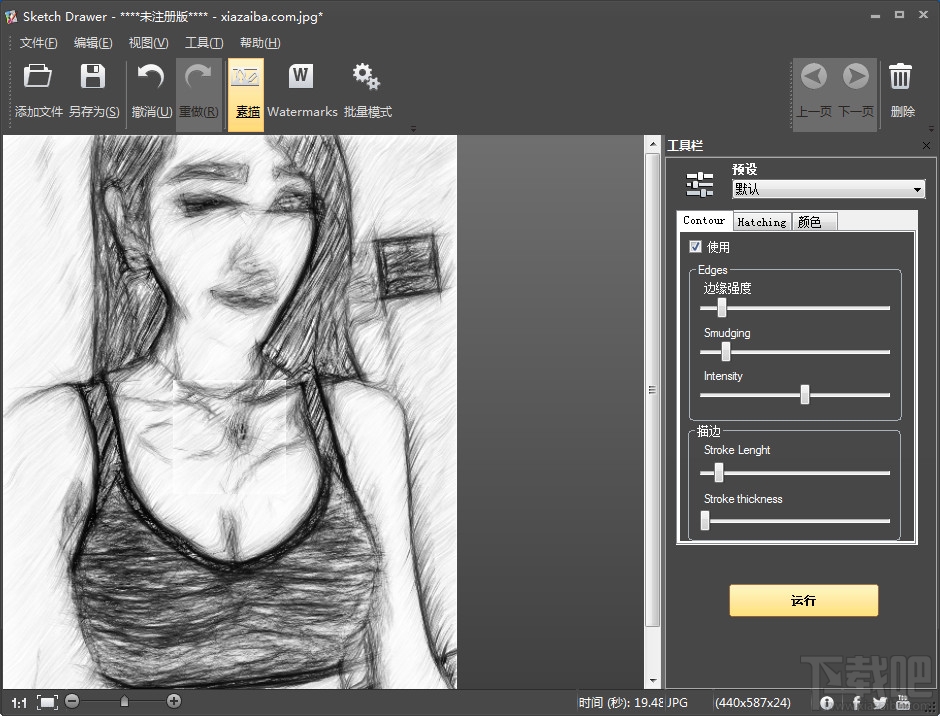Click the 添加文件 open folder icon

tap(38, 77)
